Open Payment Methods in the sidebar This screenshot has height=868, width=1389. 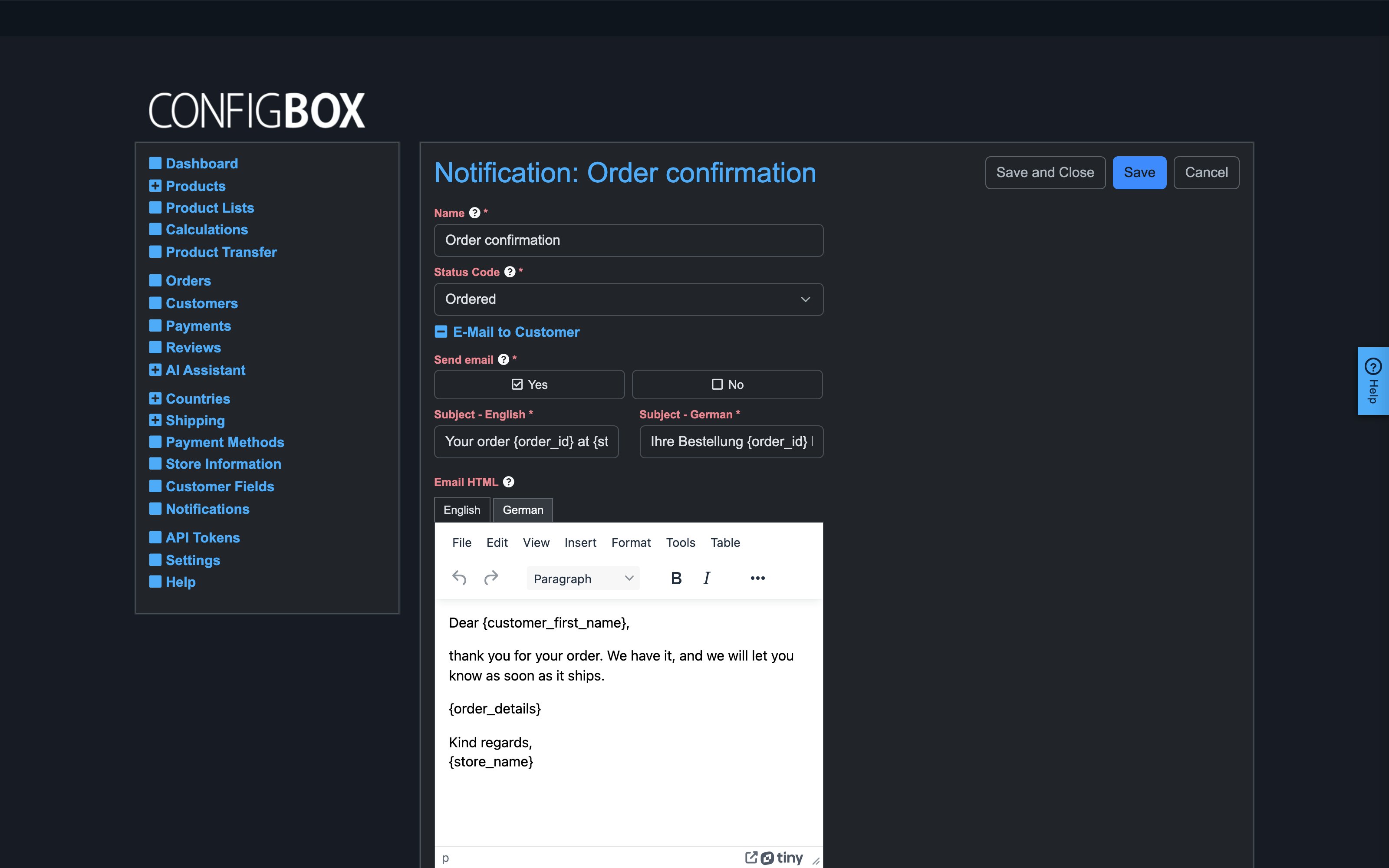[x=225, y=442]
